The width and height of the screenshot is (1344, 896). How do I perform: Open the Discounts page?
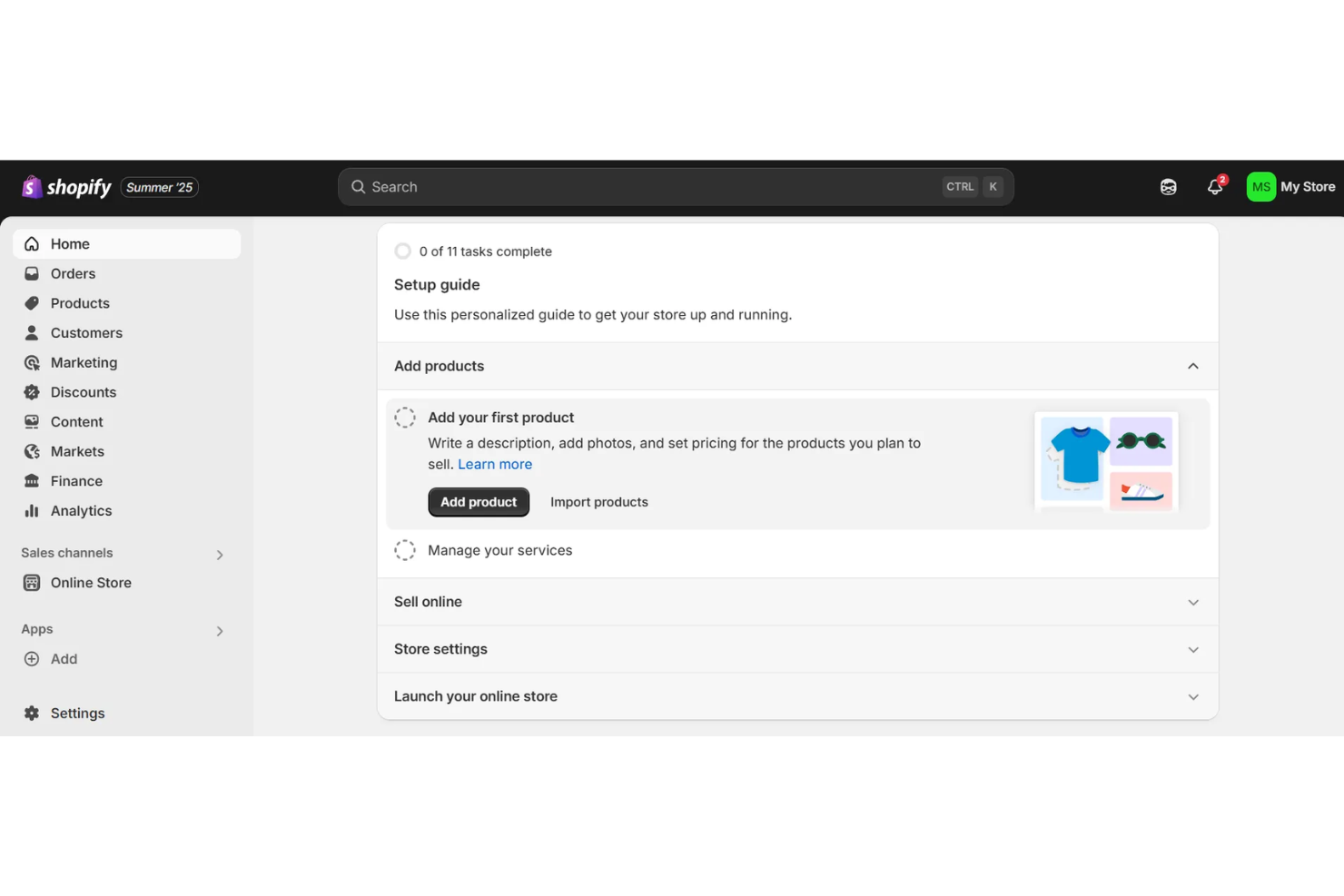click(83, 392)
